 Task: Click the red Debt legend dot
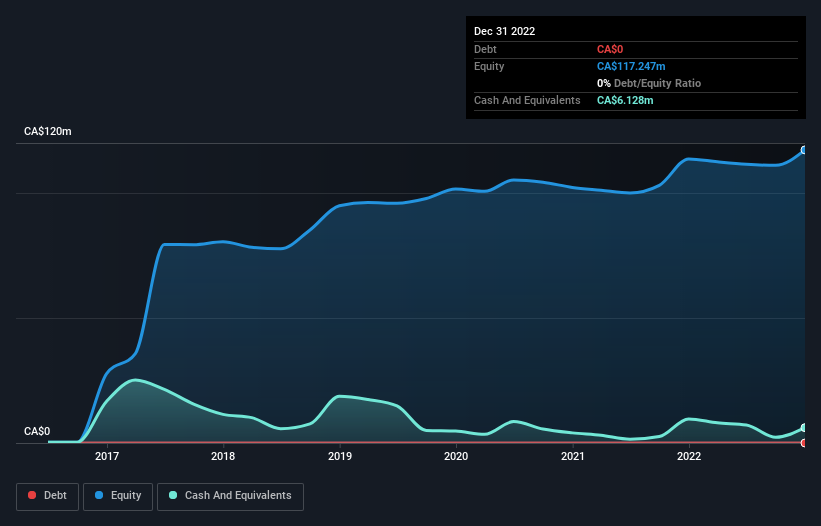[x=32, y=495]
